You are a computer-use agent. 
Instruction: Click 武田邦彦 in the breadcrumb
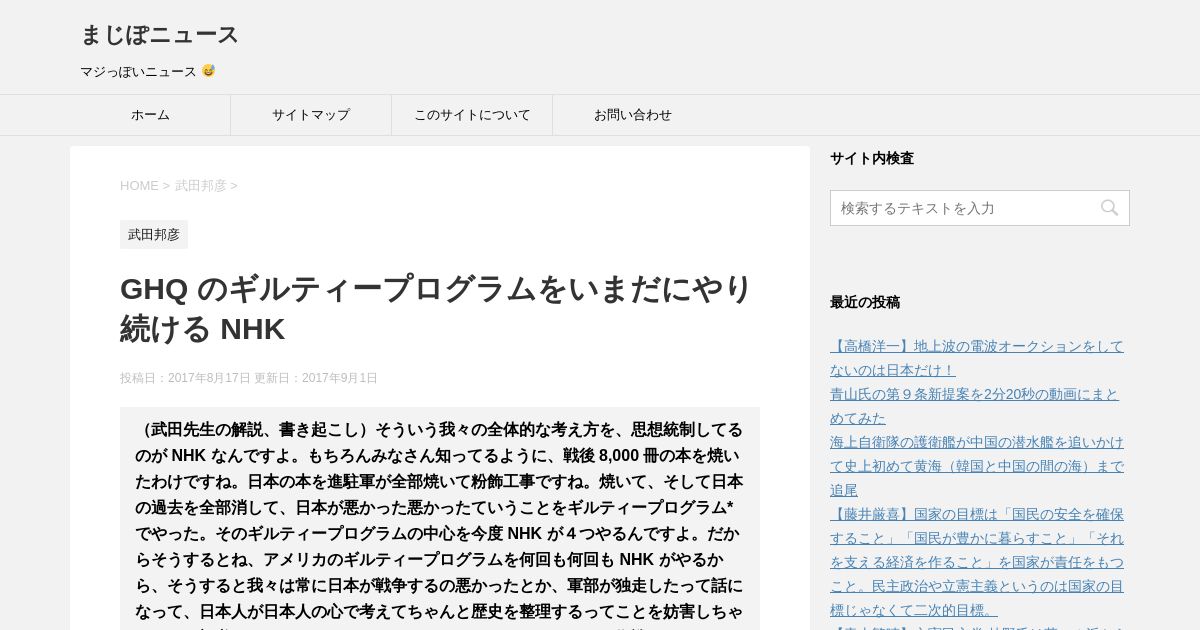pos(201,185)
